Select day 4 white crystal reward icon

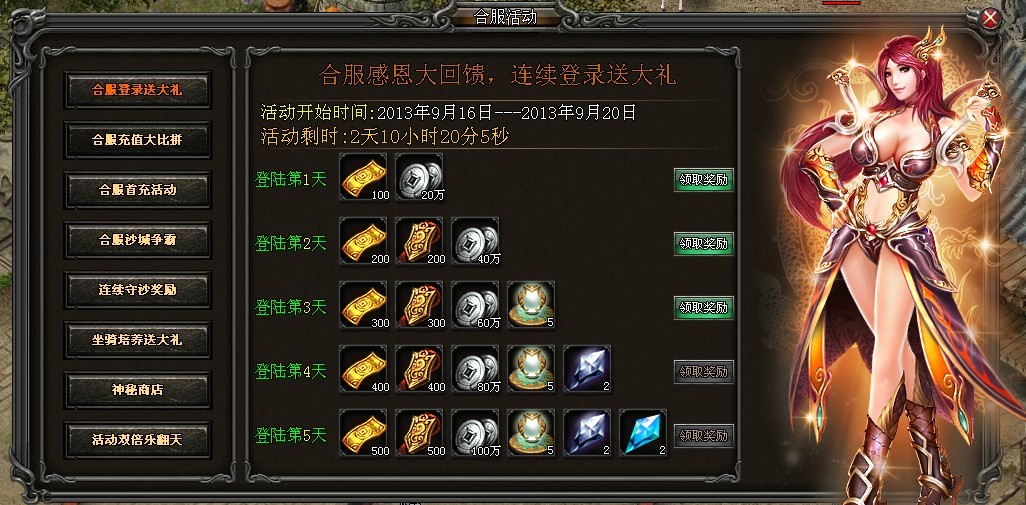click(588, 369)
